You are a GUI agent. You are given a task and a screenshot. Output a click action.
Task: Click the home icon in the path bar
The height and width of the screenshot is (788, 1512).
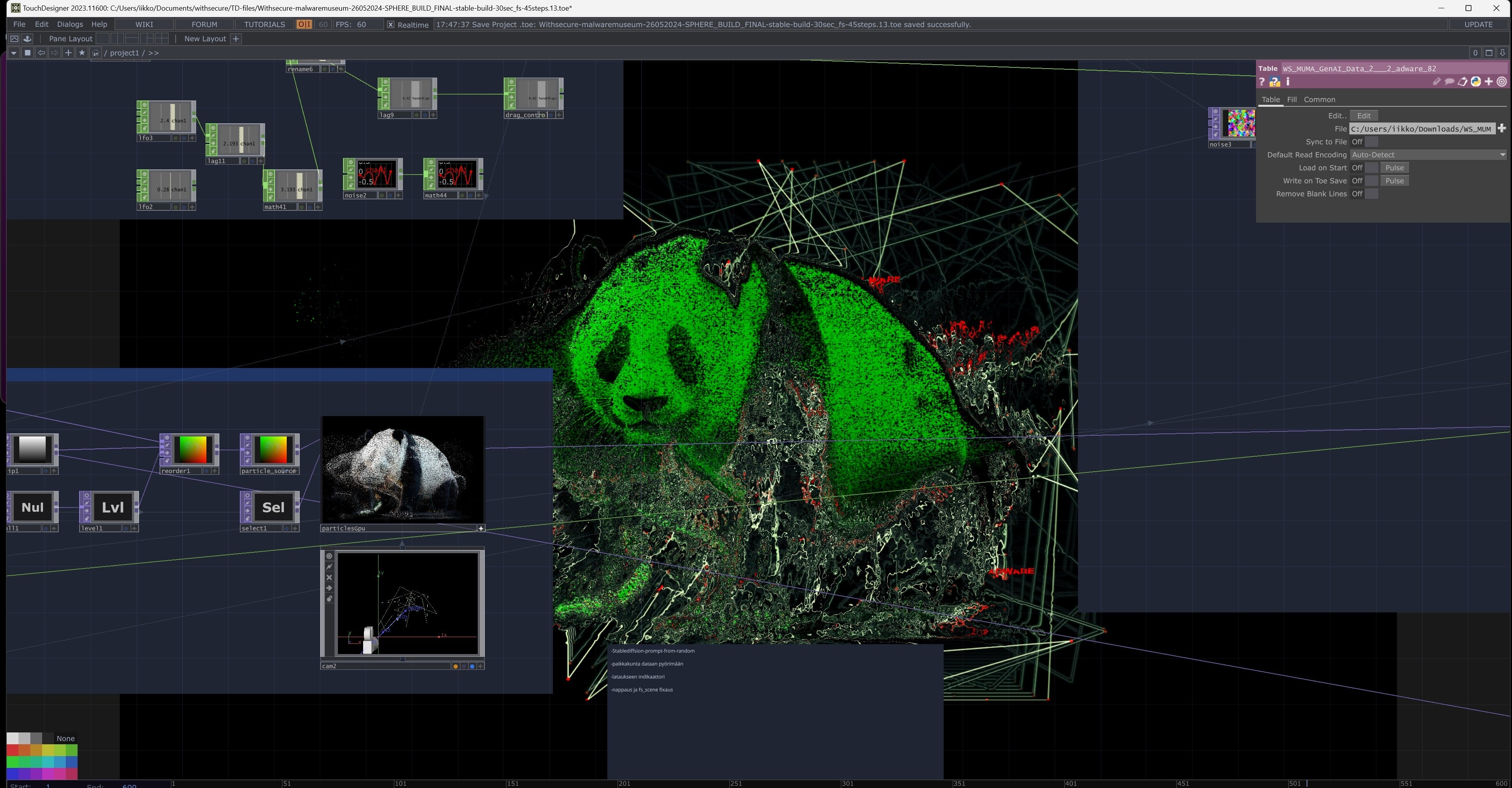tap(96, 53)
